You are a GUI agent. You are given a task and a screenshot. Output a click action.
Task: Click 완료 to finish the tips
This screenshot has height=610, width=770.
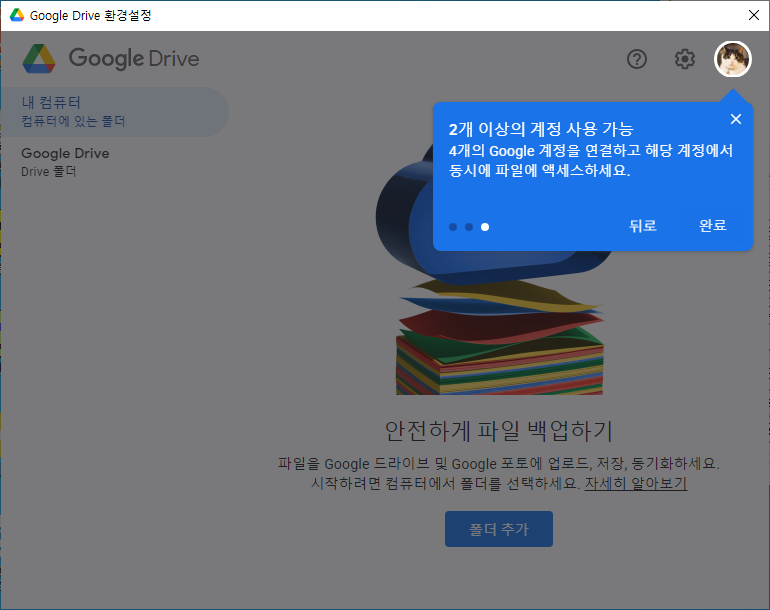click(x=713, y=225)
